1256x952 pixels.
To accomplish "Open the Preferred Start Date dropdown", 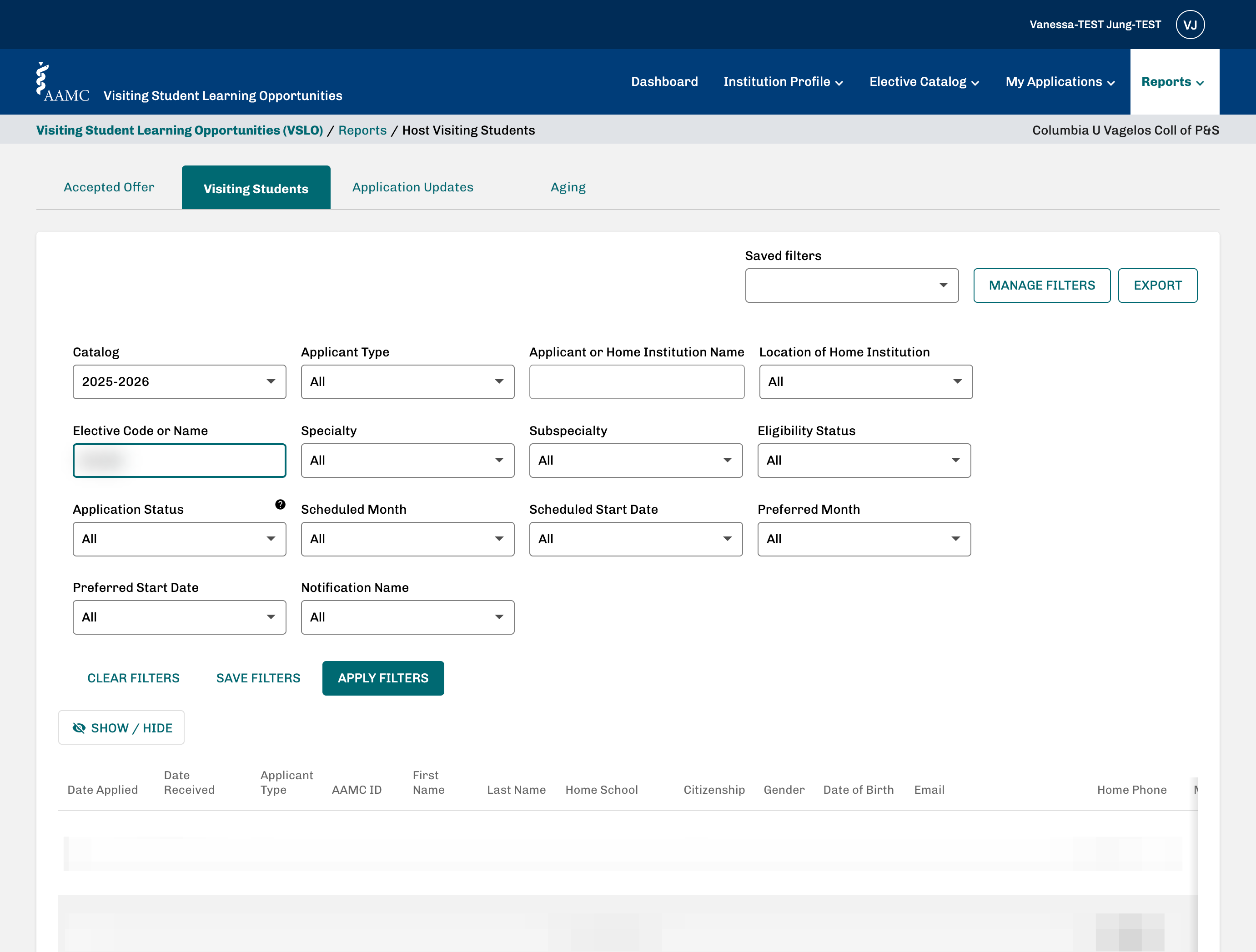I will tap(180, 617).
